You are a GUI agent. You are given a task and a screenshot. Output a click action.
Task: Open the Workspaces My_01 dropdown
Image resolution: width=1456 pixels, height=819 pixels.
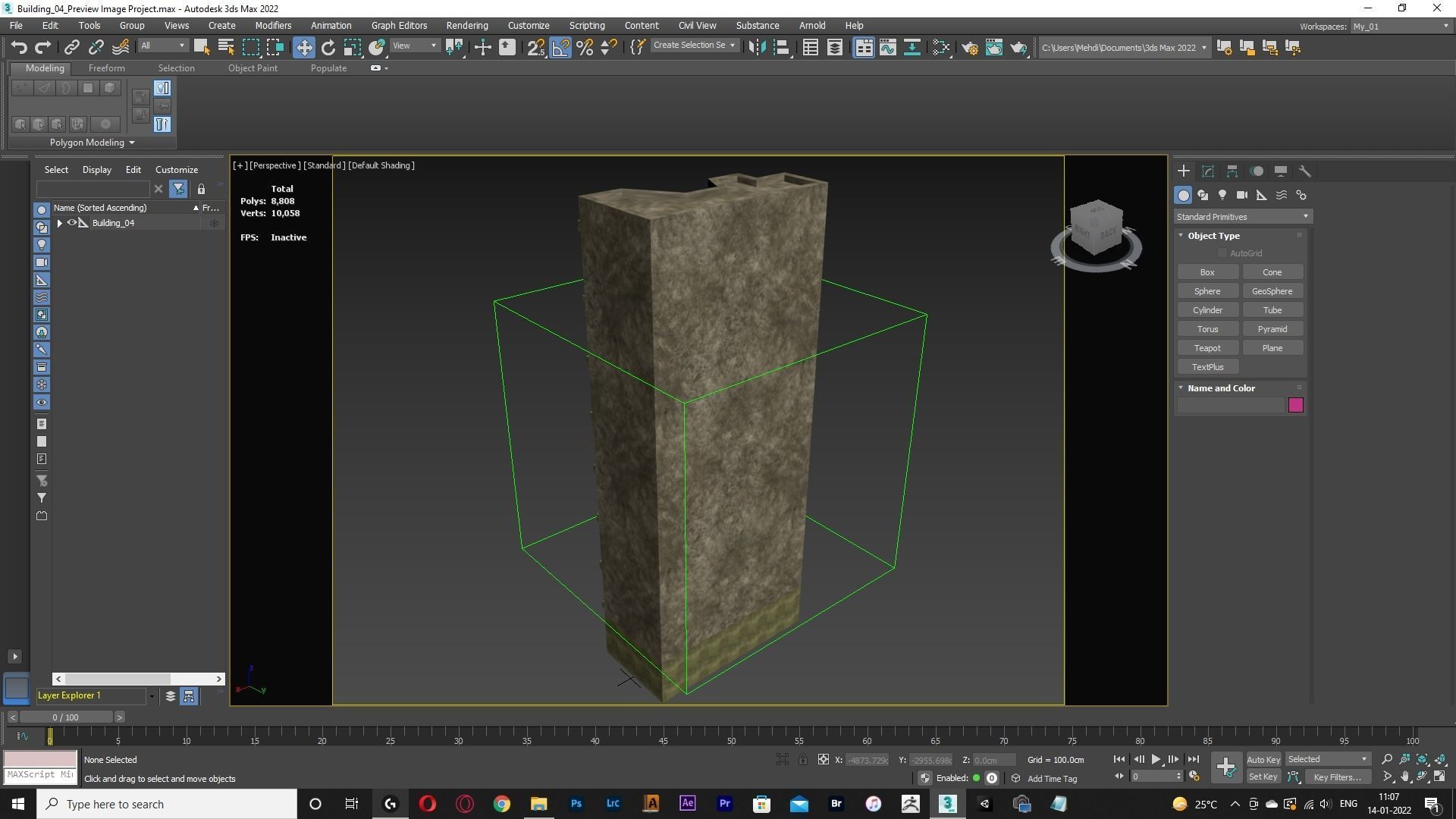tap(1401, 27)
